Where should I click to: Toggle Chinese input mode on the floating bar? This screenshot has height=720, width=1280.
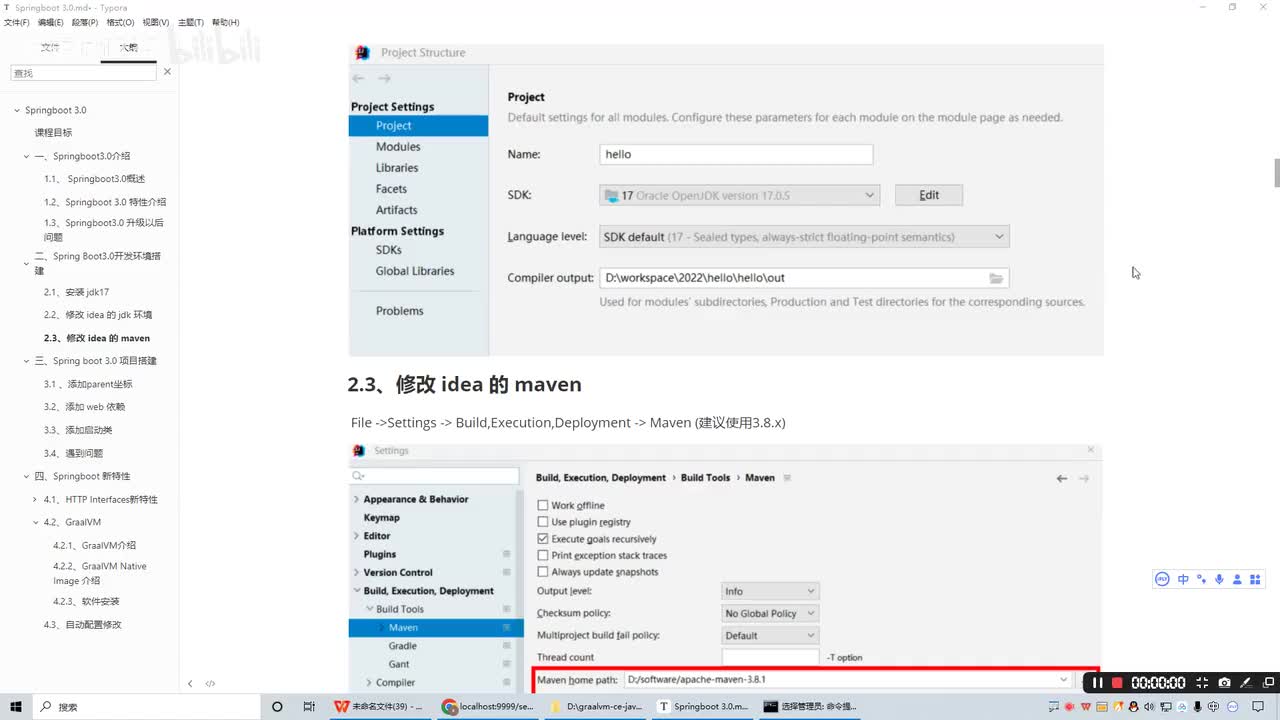click(1183, 579)
